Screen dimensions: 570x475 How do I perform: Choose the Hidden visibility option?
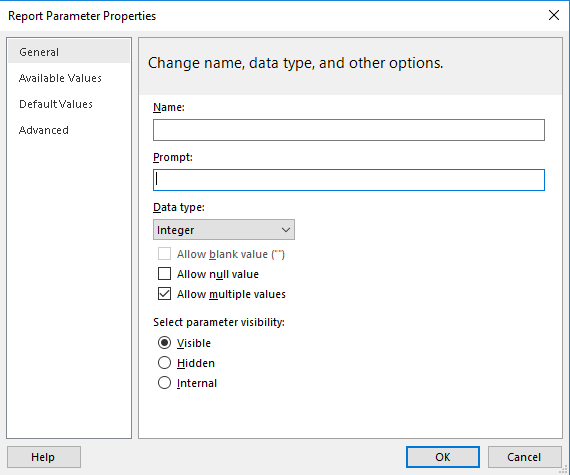tap(164, 363)
